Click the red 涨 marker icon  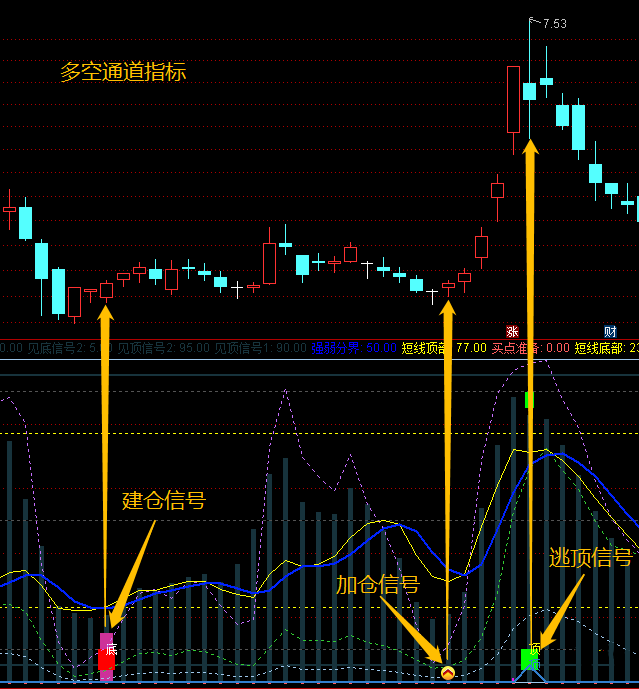[512, 332]
